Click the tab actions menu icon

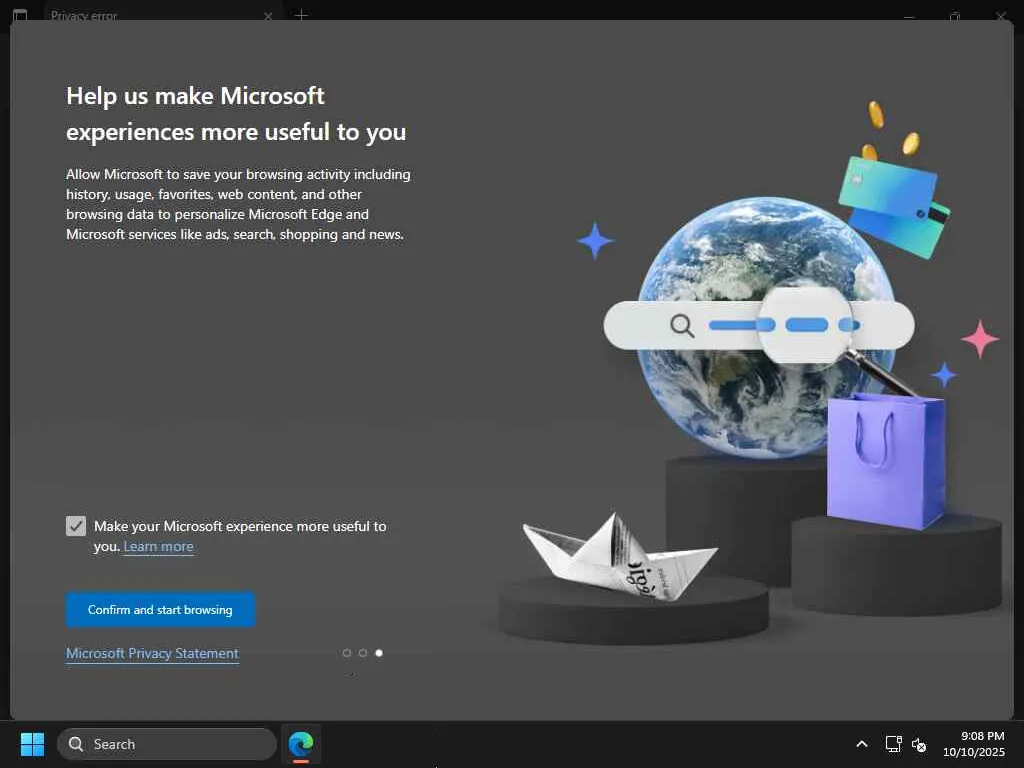pos(20,15)
